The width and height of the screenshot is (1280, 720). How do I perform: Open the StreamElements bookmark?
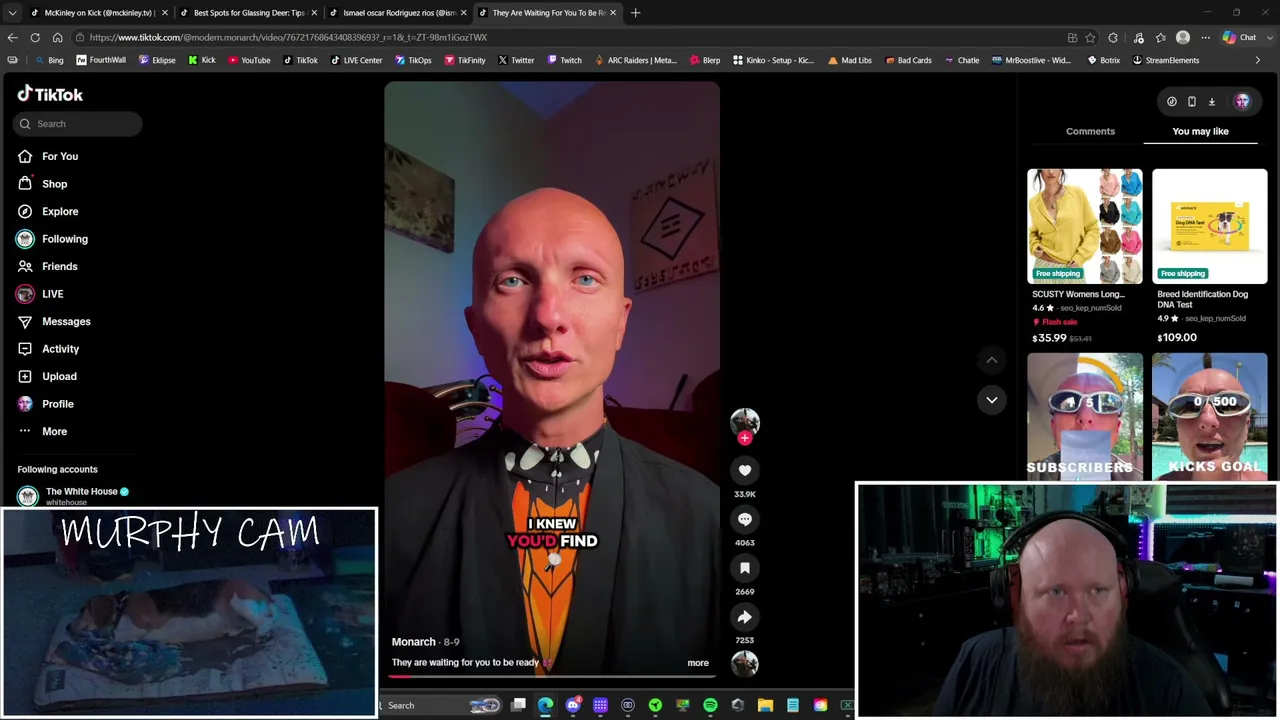coord(1165,60)
